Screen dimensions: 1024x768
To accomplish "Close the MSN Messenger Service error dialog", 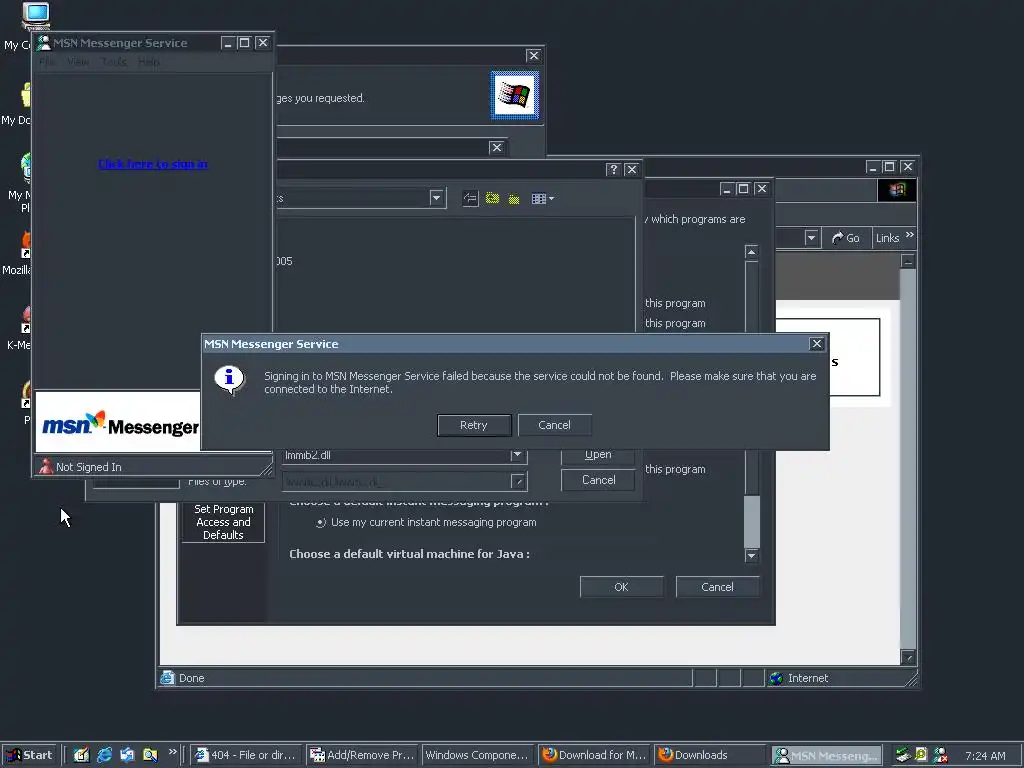I will (x=816, y=344).
